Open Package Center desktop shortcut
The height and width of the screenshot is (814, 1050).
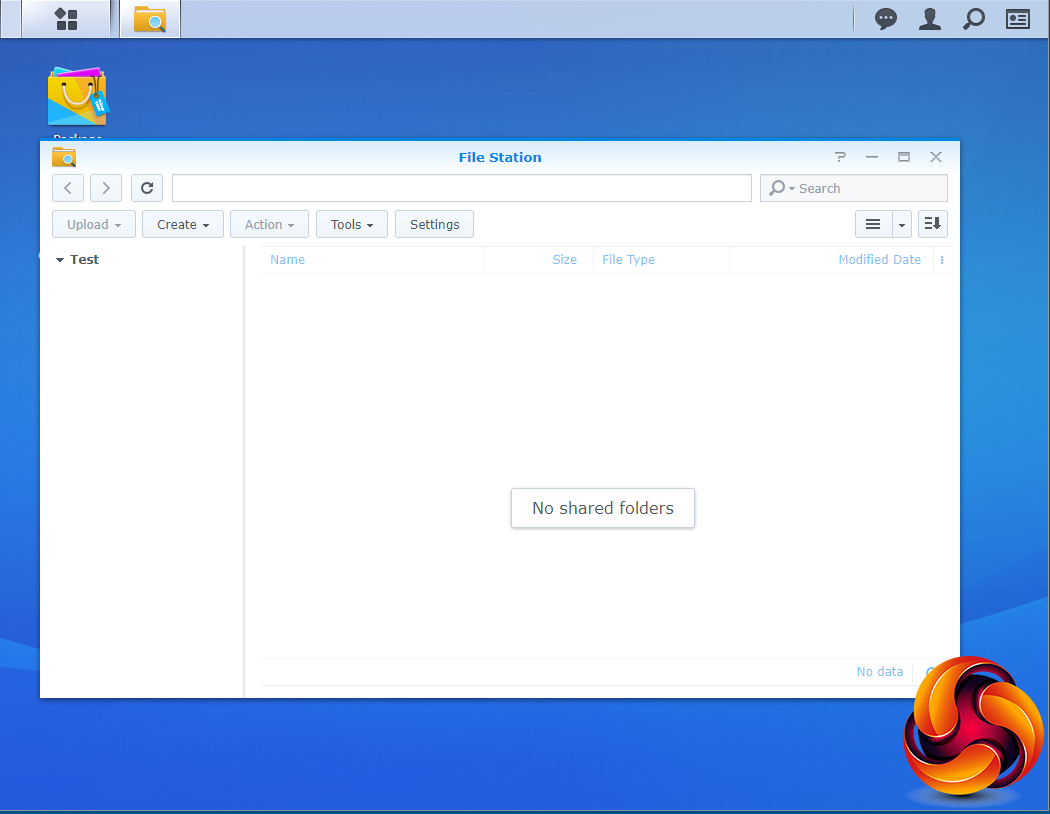pos(78,97)
